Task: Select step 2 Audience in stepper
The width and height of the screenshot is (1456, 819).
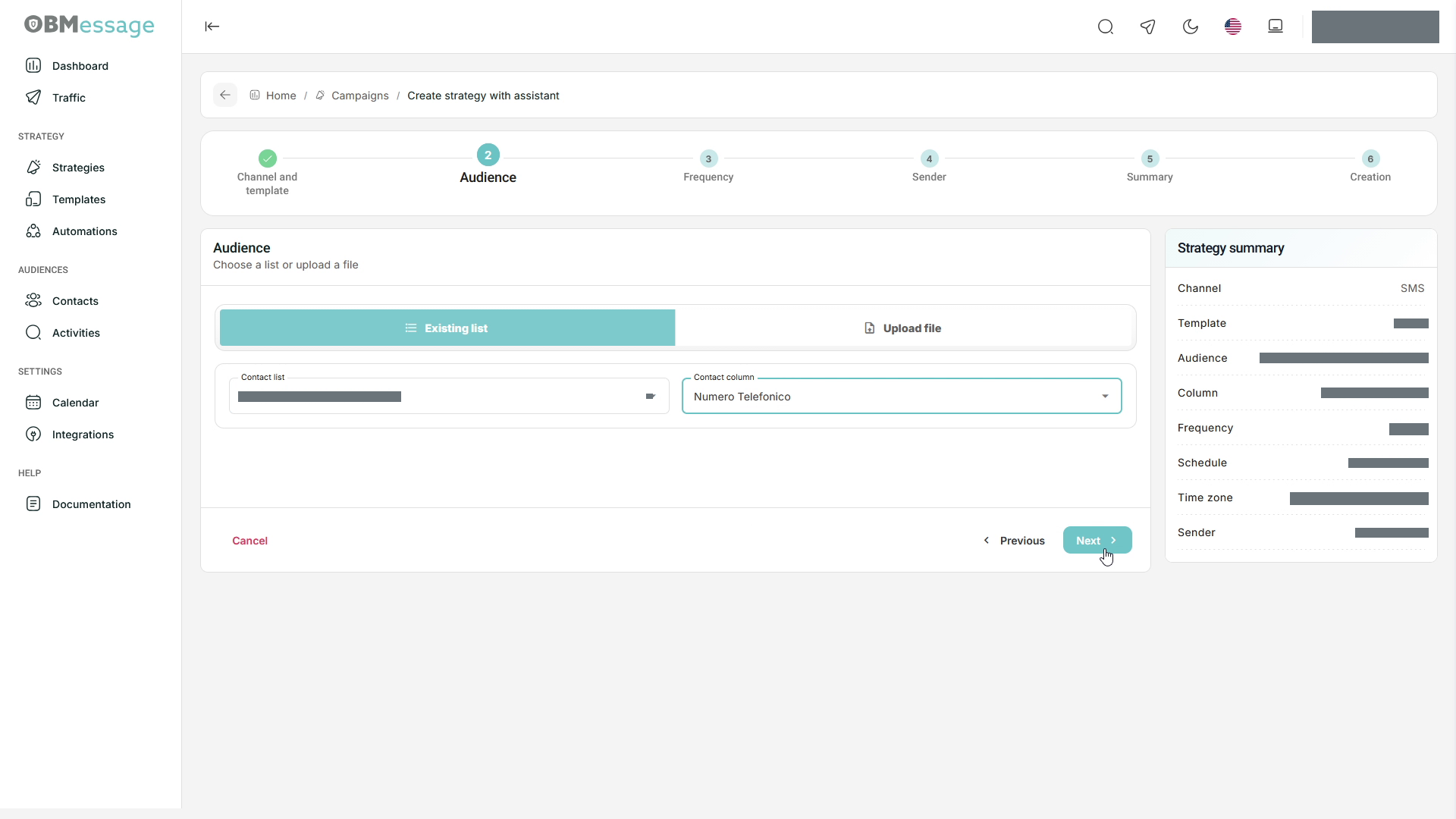Action: [x=488, y=165]
